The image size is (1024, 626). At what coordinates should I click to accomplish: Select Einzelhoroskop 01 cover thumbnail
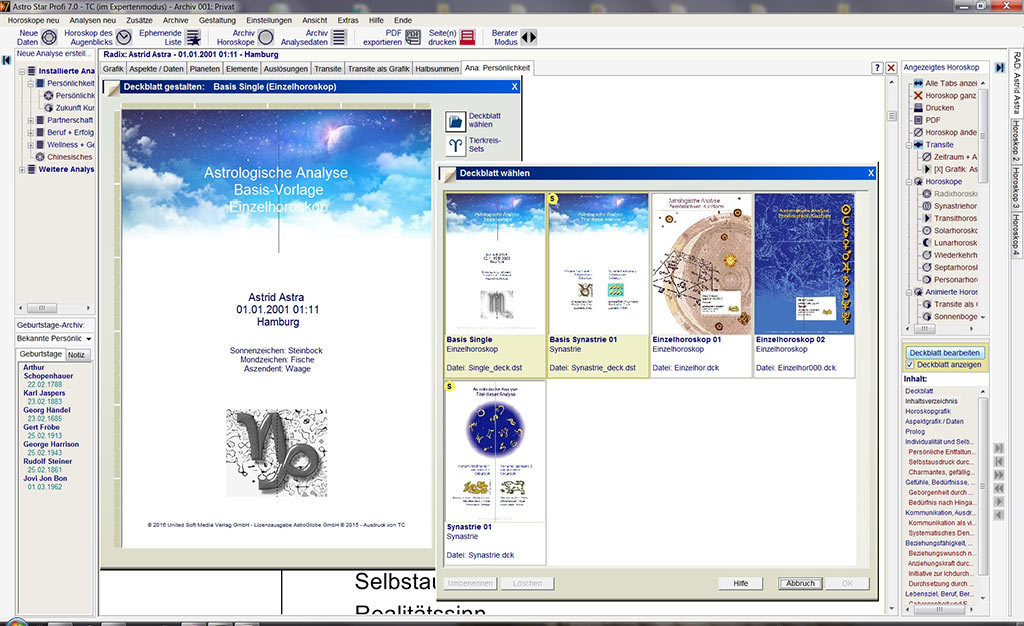coord(701,264)
